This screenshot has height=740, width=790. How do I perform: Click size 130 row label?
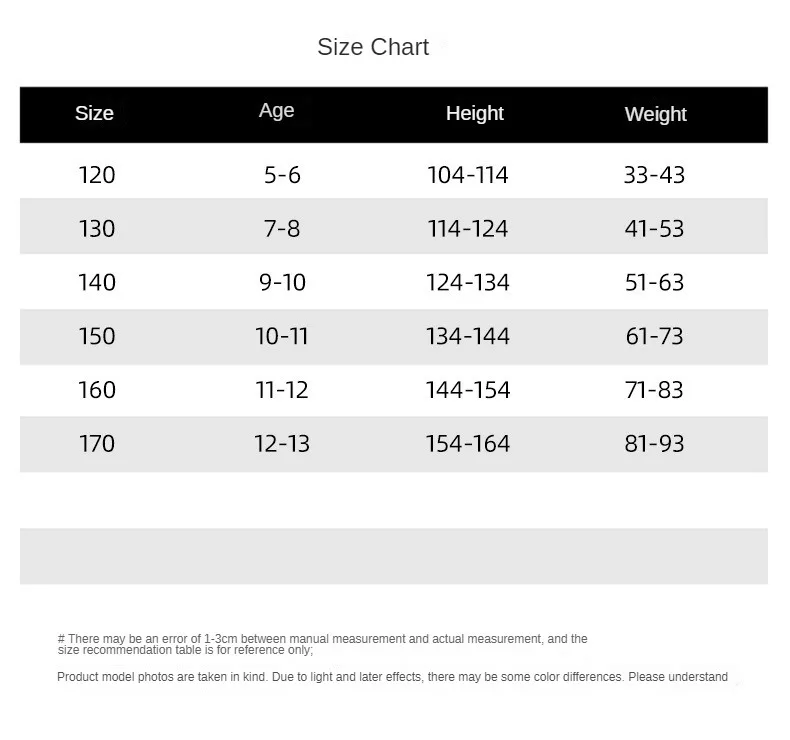click(97, 229)
